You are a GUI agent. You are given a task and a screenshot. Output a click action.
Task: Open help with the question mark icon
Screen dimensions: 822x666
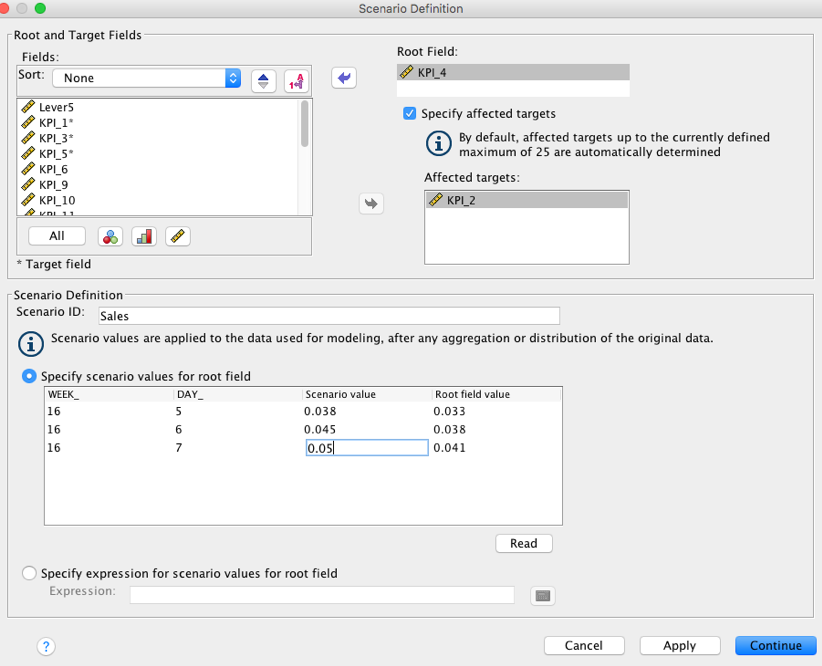pos(46,646)
